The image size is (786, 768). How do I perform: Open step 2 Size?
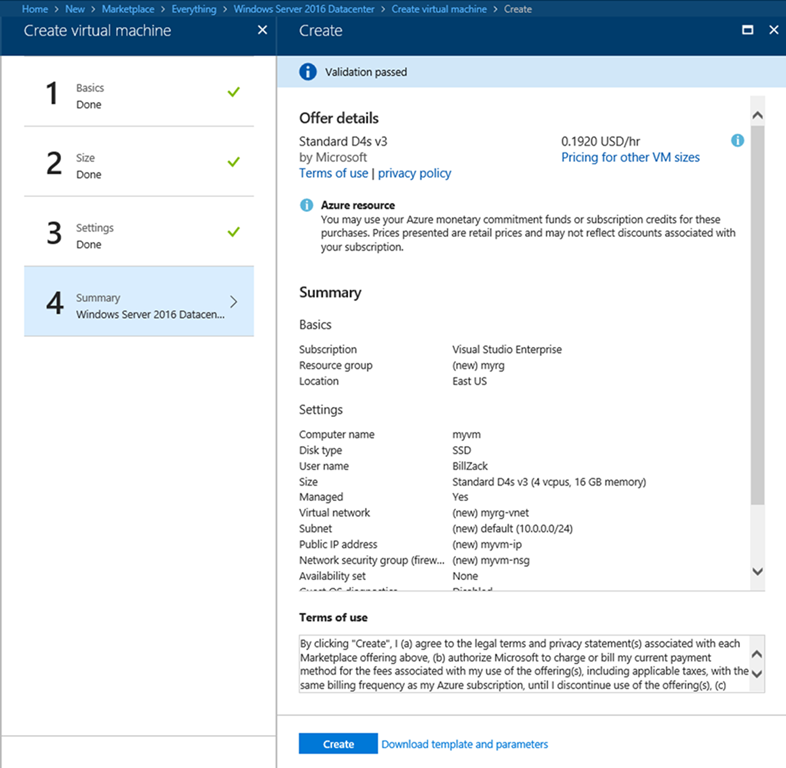pyautogui.click(x=138, y=166)
